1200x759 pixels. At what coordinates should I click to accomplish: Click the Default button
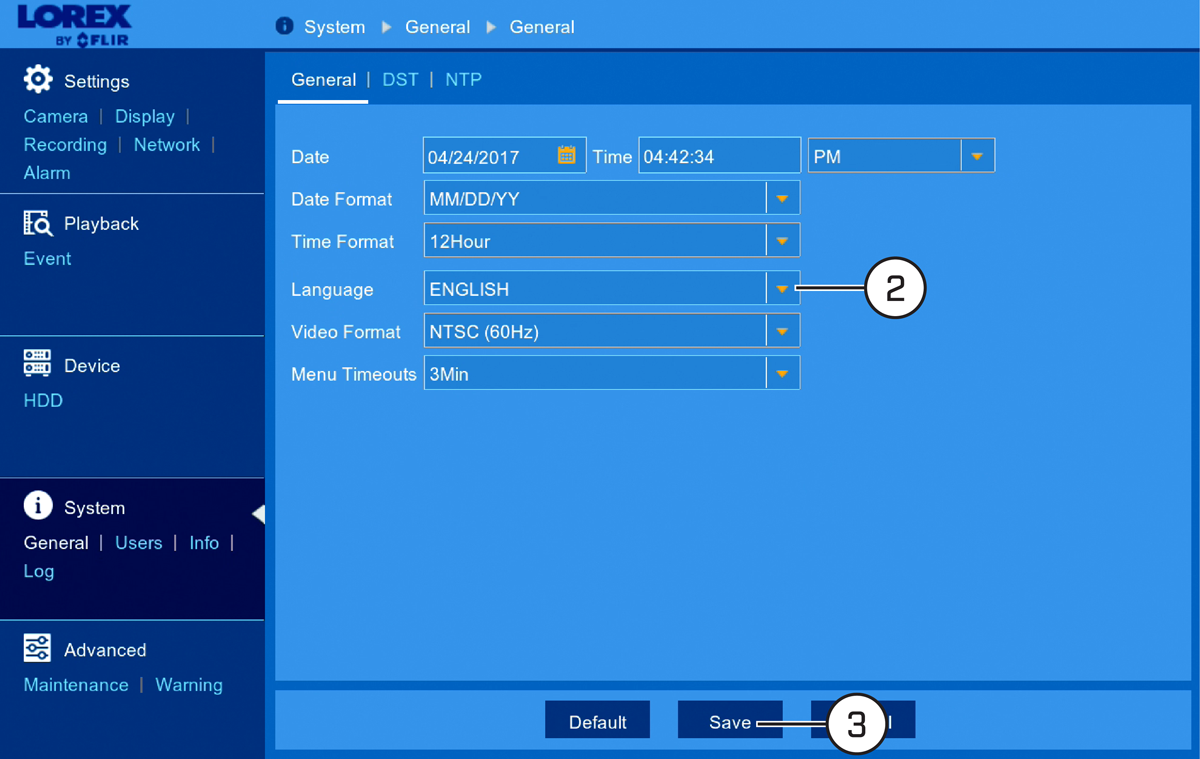597,720
